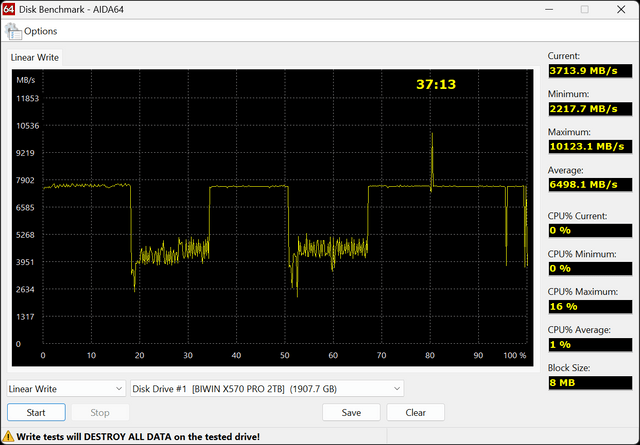Click the Start button
Viewport: 640px width, 445px height.
(36, 412)
